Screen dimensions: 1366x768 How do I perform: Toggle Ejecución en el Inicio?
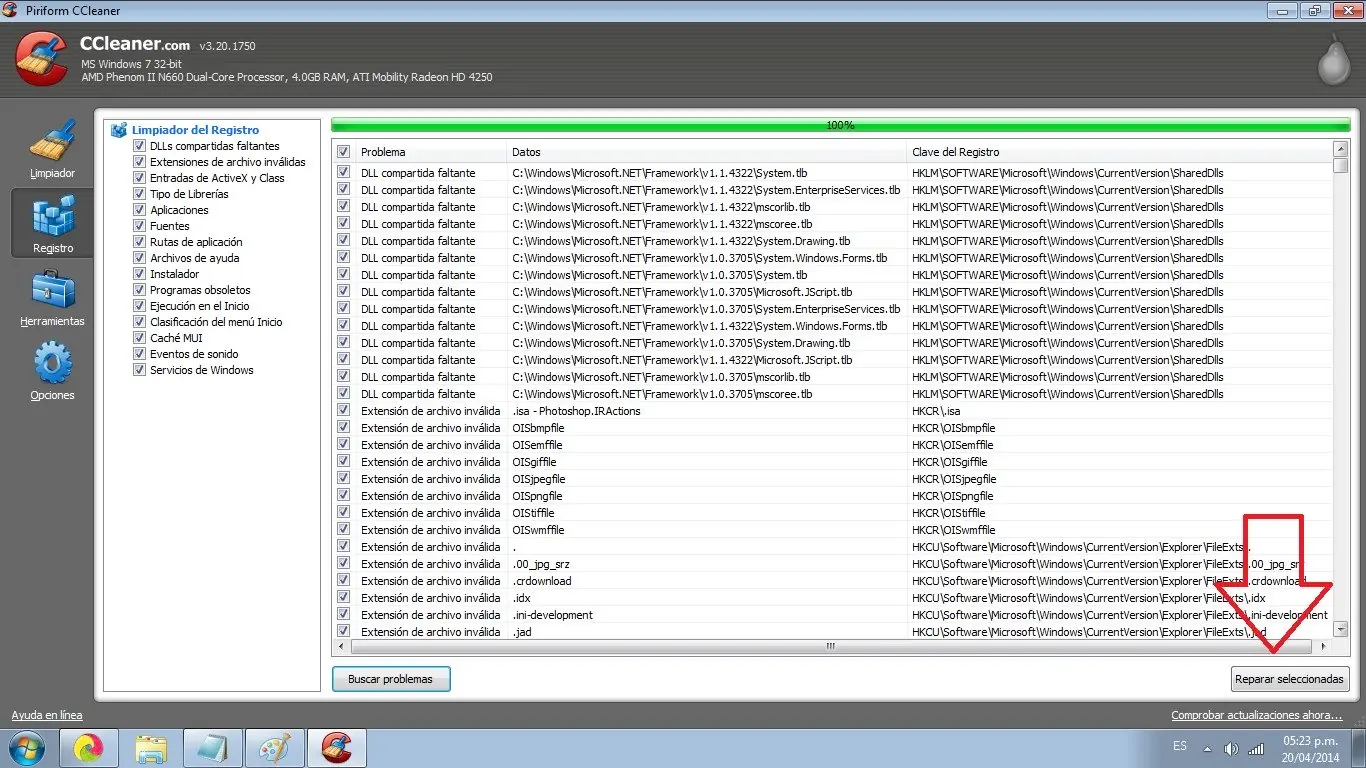(140, 306)
